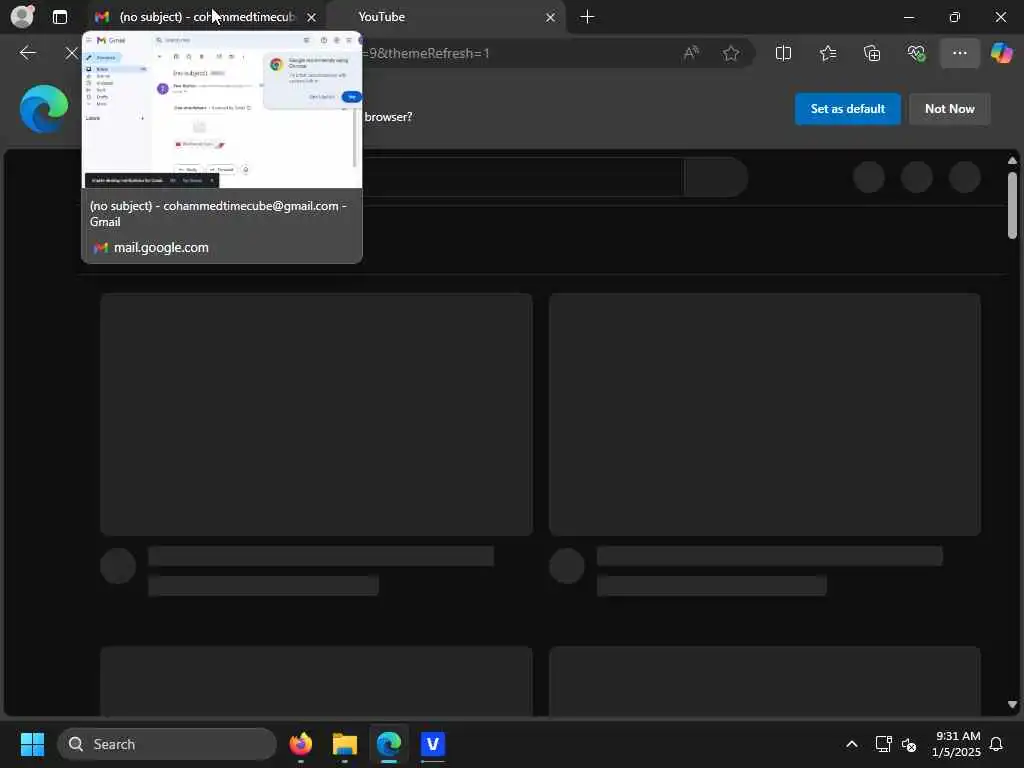Viewport: 1024px width, 768px height.
Task: Open Settings and more ellipsis menu
Action: [x=959, y=53]
